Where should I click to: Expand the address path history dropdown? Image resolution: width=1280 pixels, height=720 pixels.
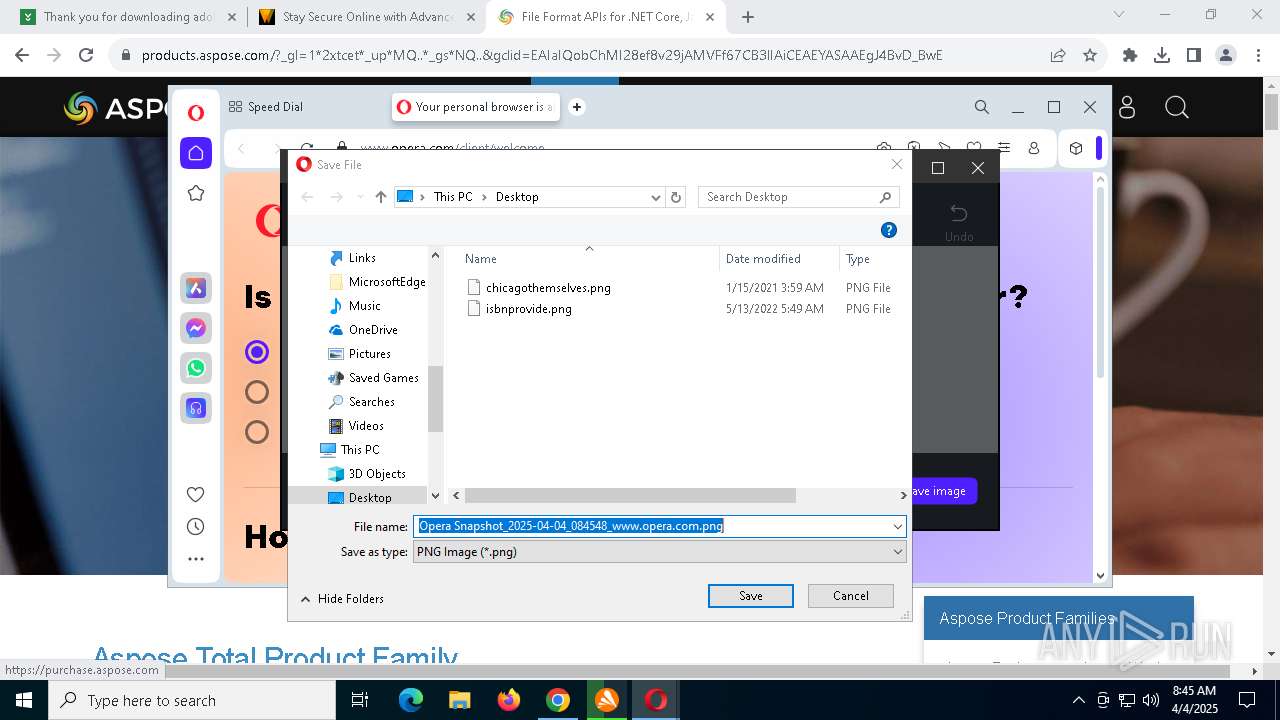[x=656, y=197]
